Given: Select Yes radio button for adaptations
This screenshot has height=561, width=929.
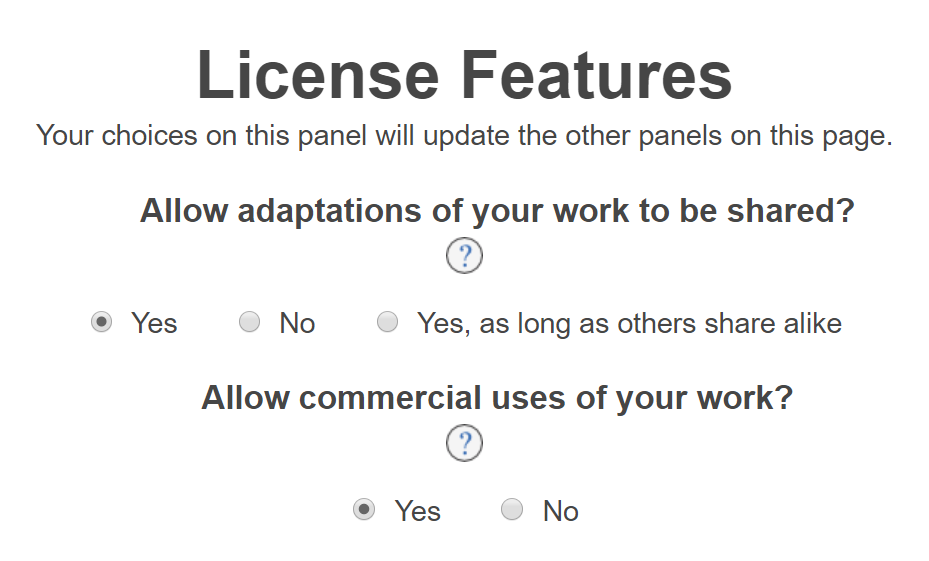Looking at the screenshot, I should click(x=101, y=322).
